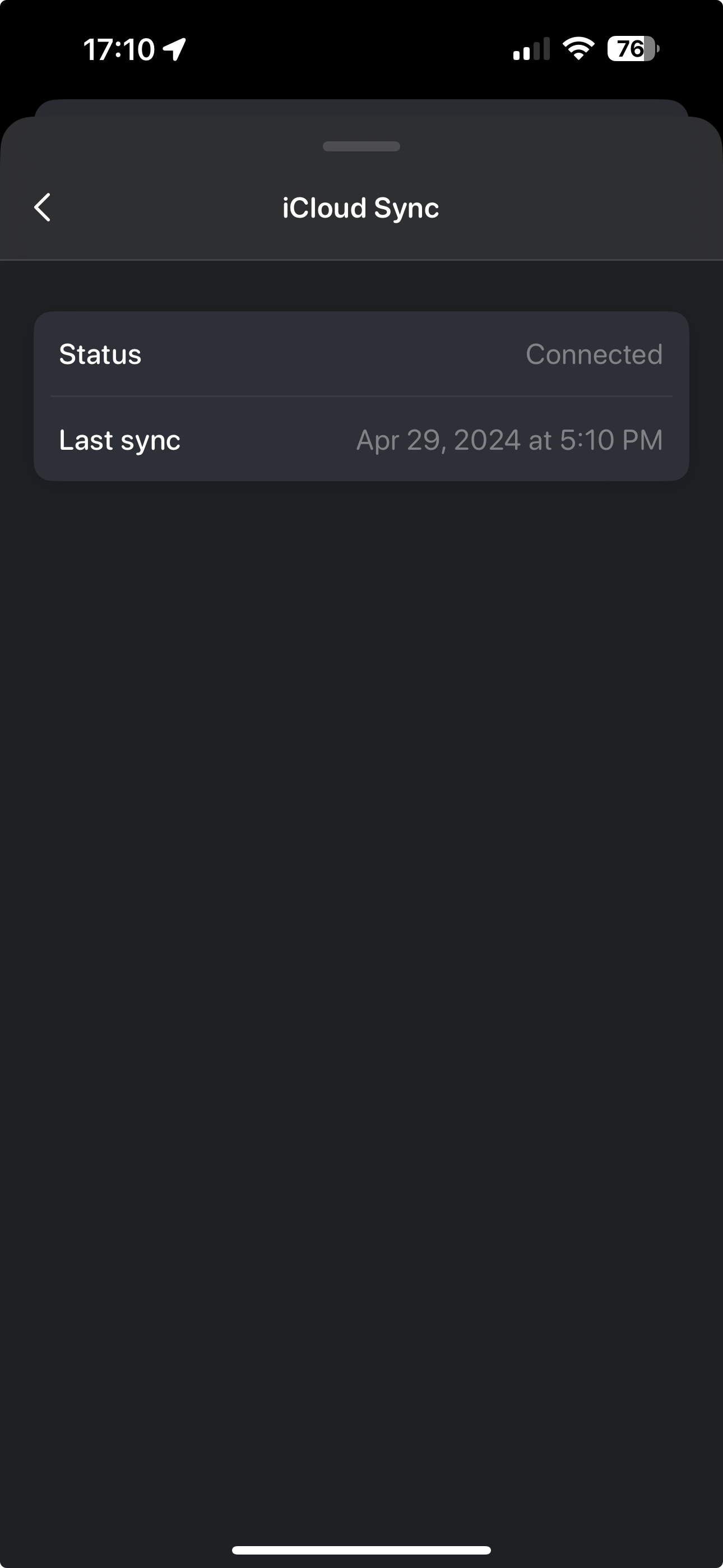Tap the 5:10 PM sync time
This screenshot has width=723, height=1568.
tap(611, 440)
